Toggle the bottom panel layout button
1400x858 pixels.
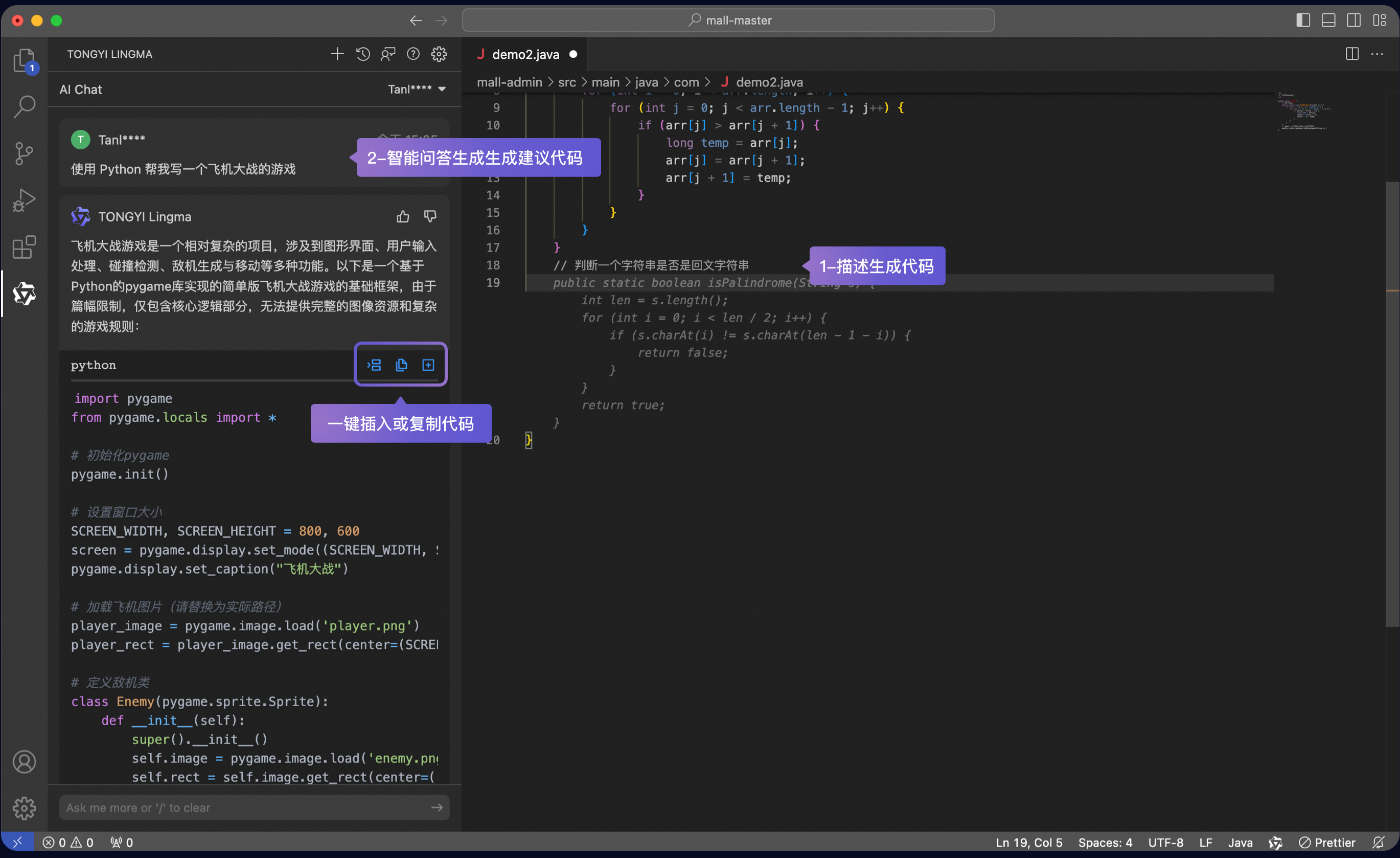click(x=1328, y=20)
